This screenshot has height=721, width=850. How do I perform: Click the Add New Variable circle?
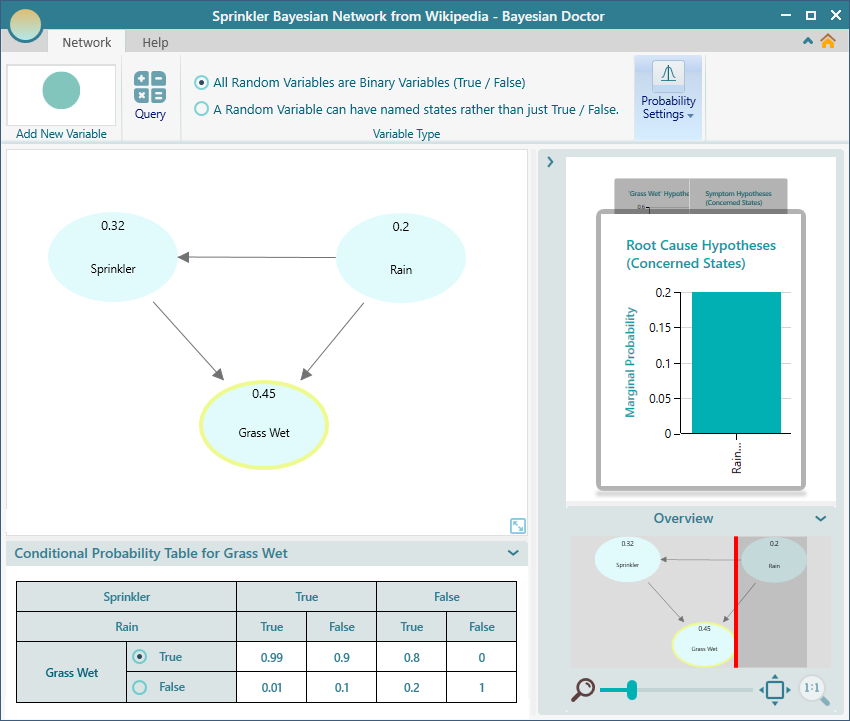pyautogui.click(x=61, y=90)
